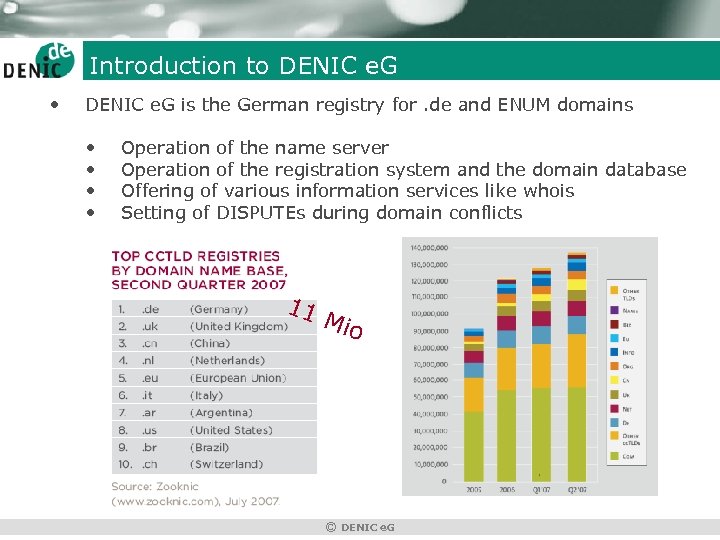Select the '.us (United States)' row
Image resolution: width=720 pixels, height=540 pixels.
click(214, 430)
